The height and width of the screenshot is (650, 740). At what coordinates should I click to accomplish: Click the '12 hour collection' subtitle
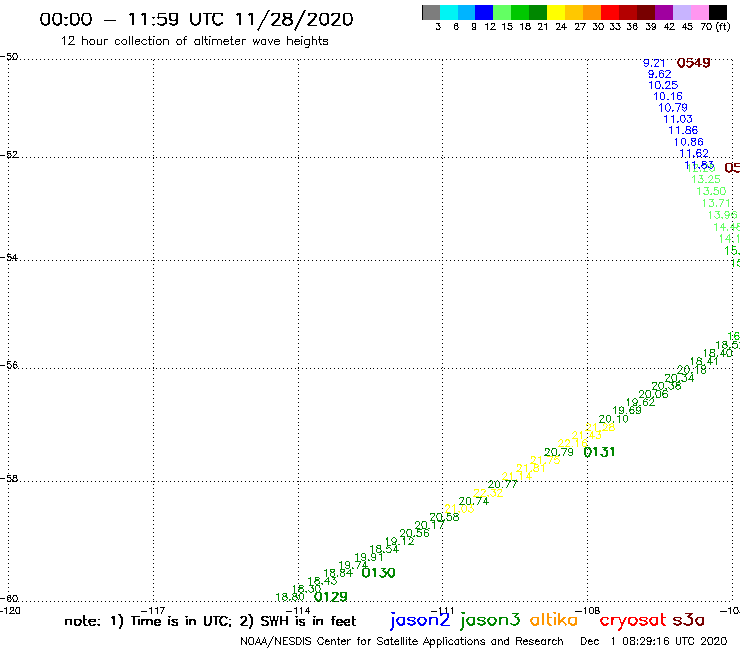pos(194,41)
